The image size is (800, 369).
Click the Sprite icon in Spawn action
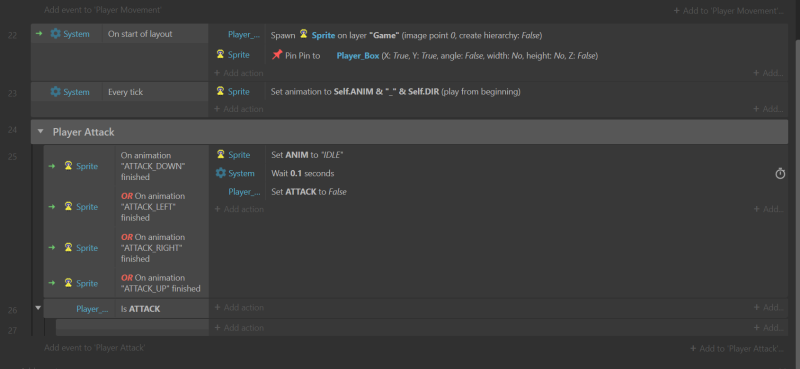coord(304,34)
